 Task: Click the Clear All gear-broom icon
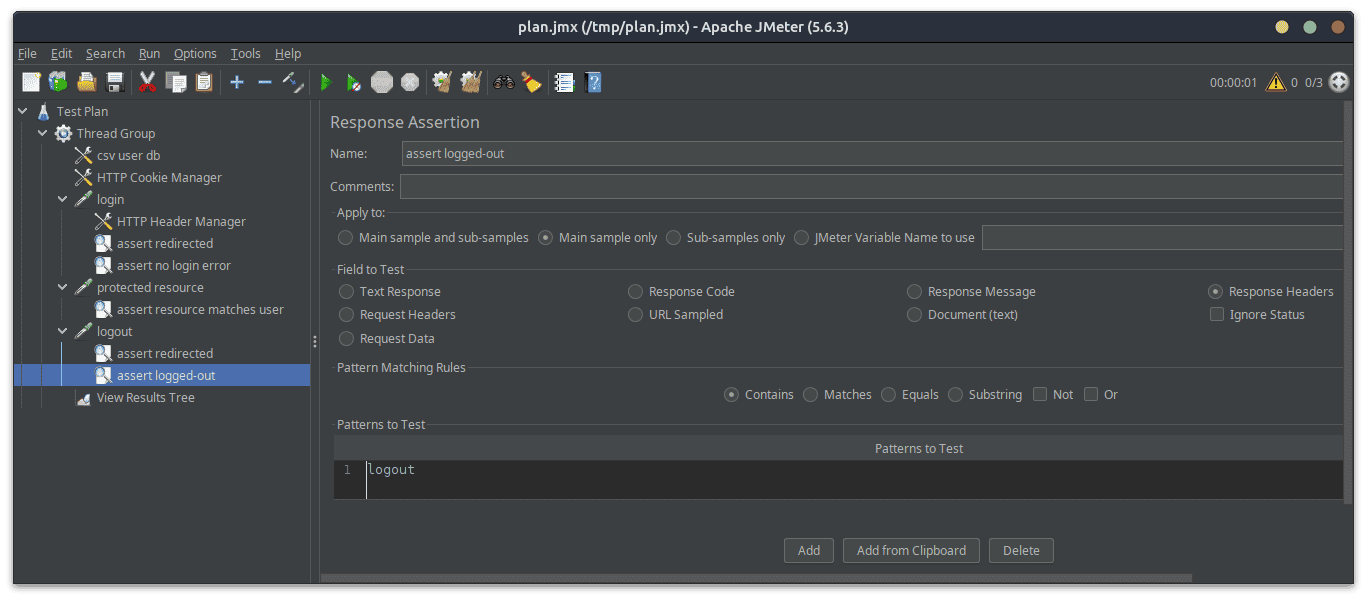[471, 82]
